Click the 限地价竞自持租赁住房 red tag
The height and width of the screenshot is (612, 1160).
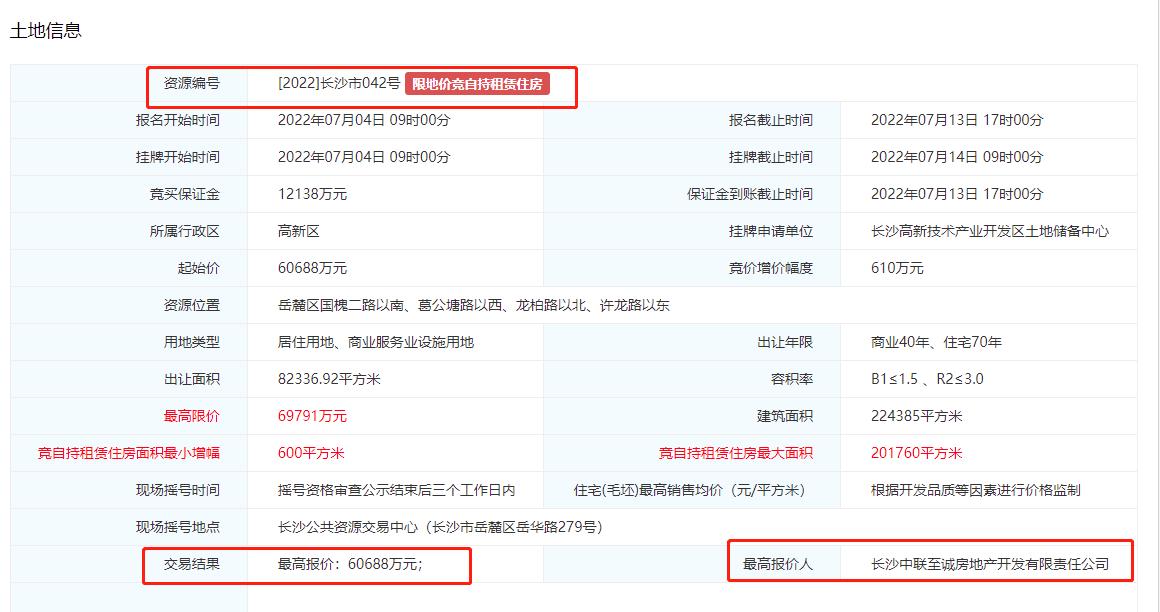pyautogui.click(x=477, y=84)
